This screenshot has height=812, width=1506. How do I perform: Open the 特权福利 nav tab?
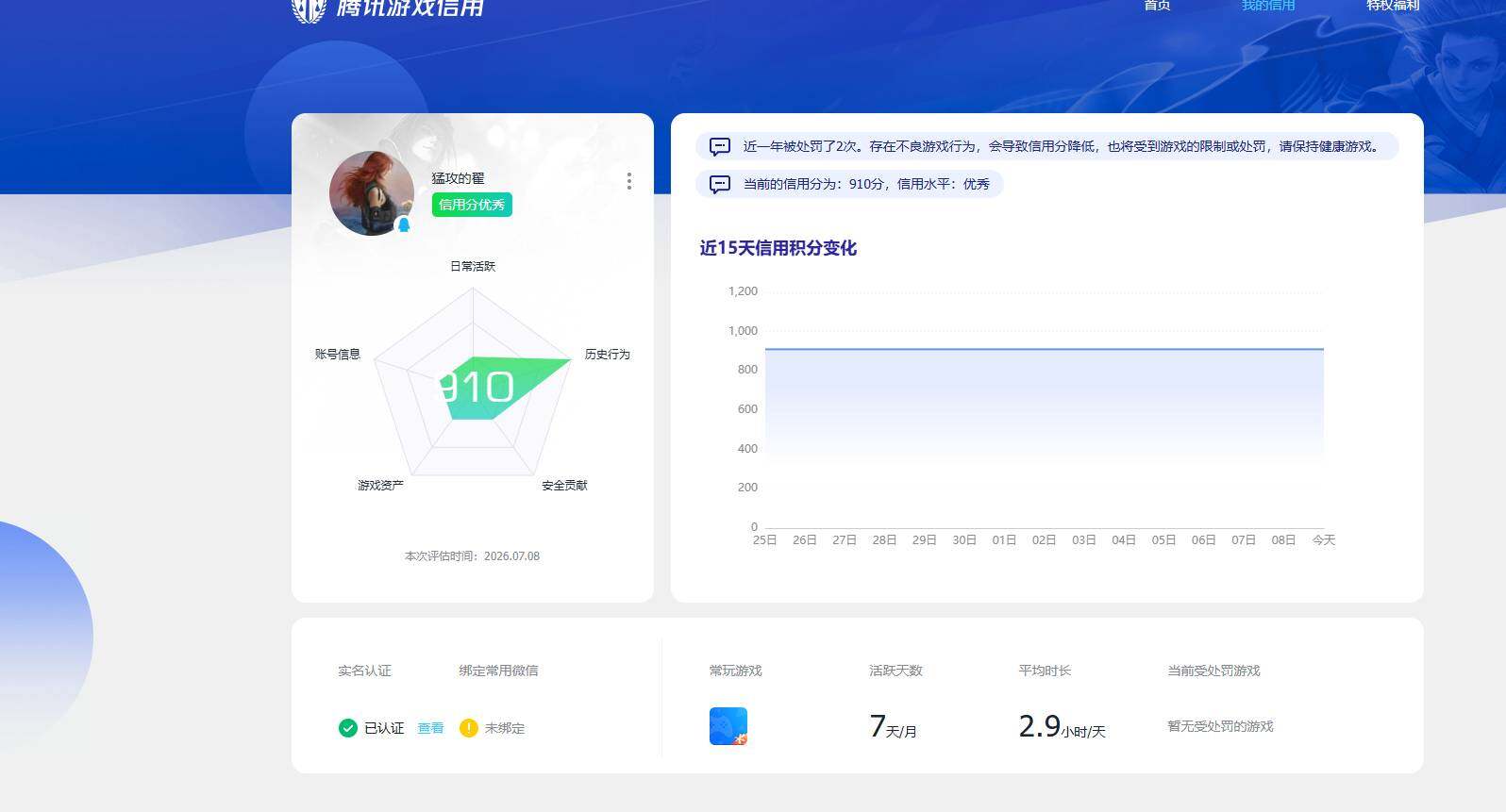point(1393,6)
